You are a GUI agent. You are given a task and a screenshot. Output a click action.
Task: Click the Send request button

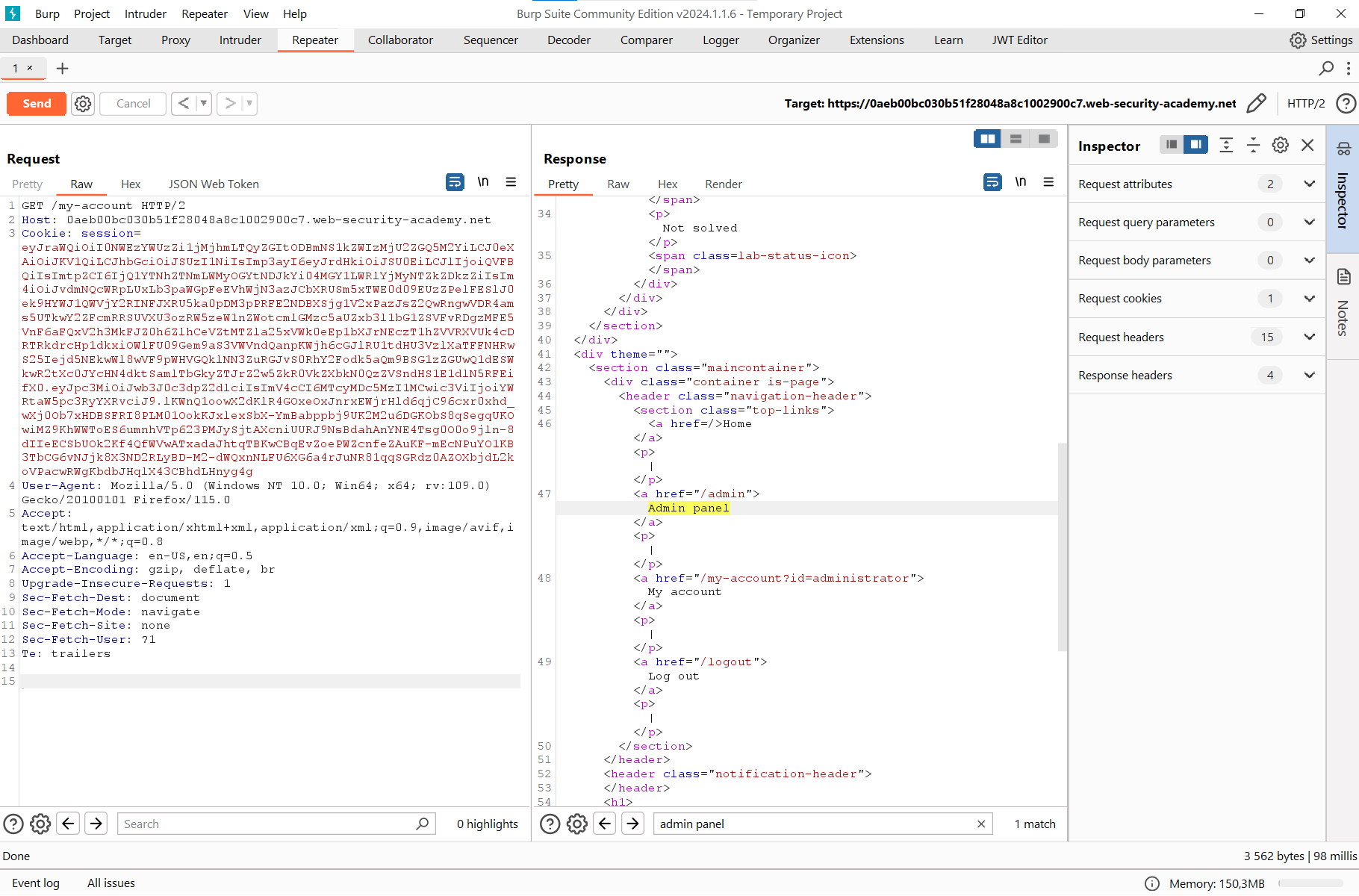tap(37, 104)
